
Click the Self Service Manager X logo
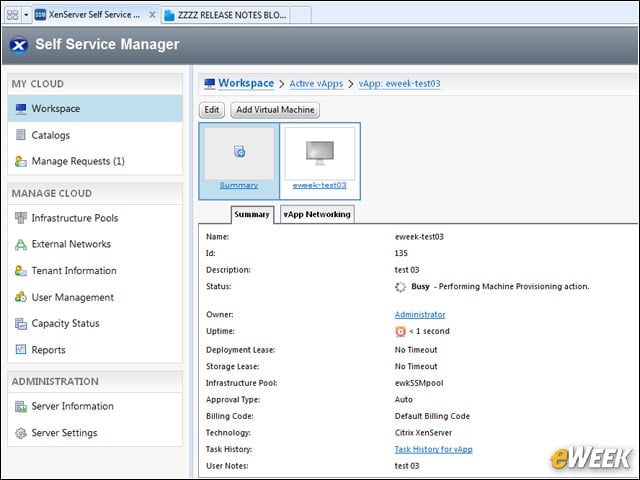19,45
